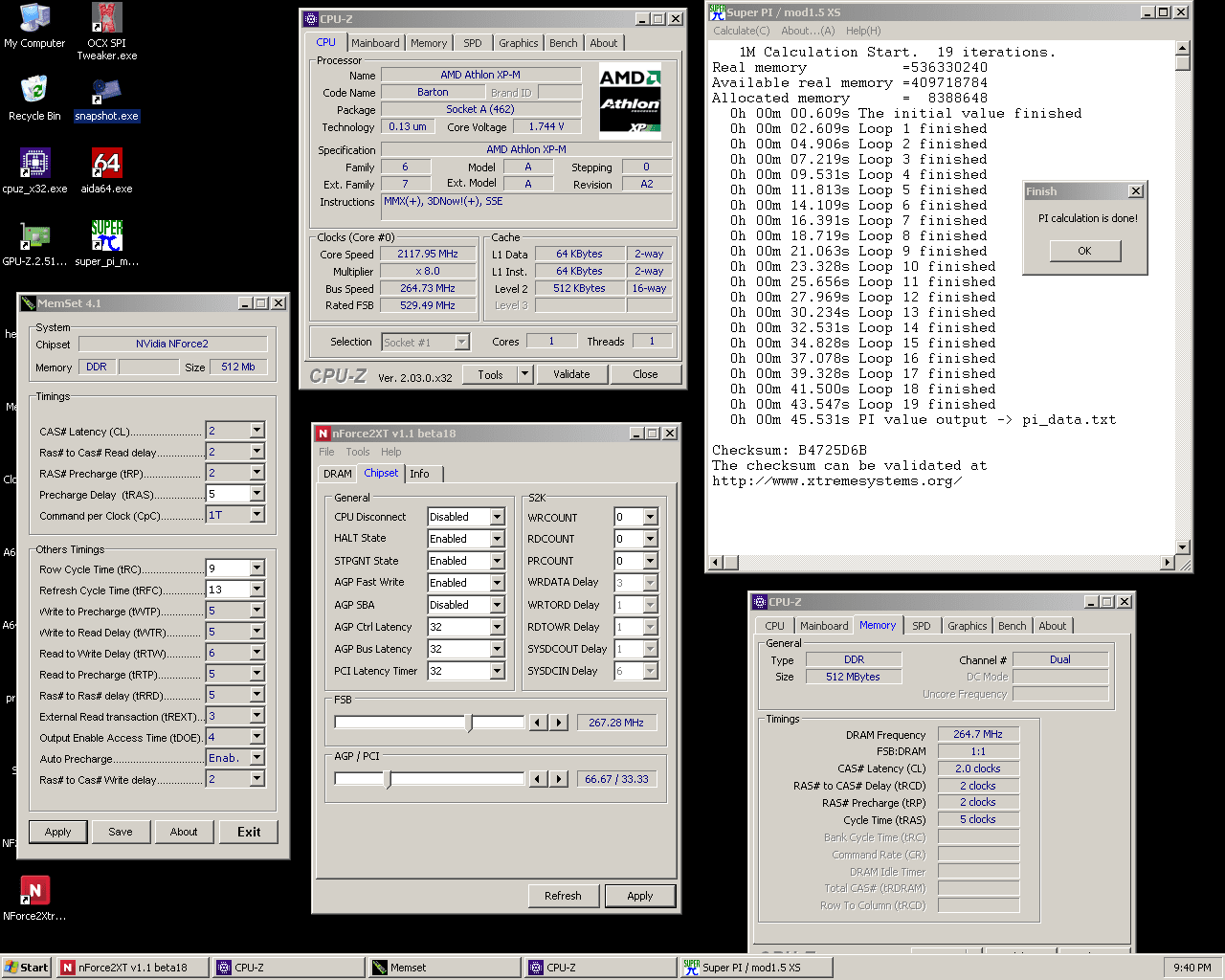
Task: Click Apply button in nForce2XT
Action: (640, 896)
